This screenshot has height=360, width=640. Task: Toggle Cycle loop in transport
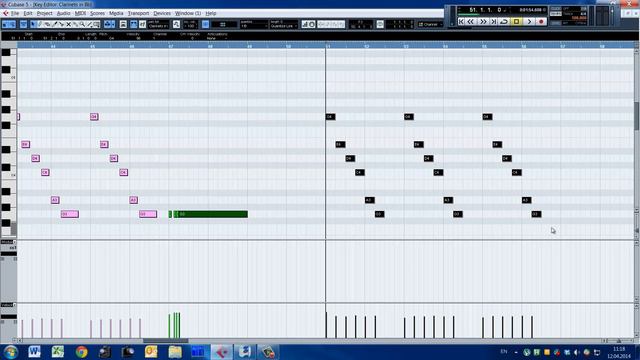tap(504, 21)
